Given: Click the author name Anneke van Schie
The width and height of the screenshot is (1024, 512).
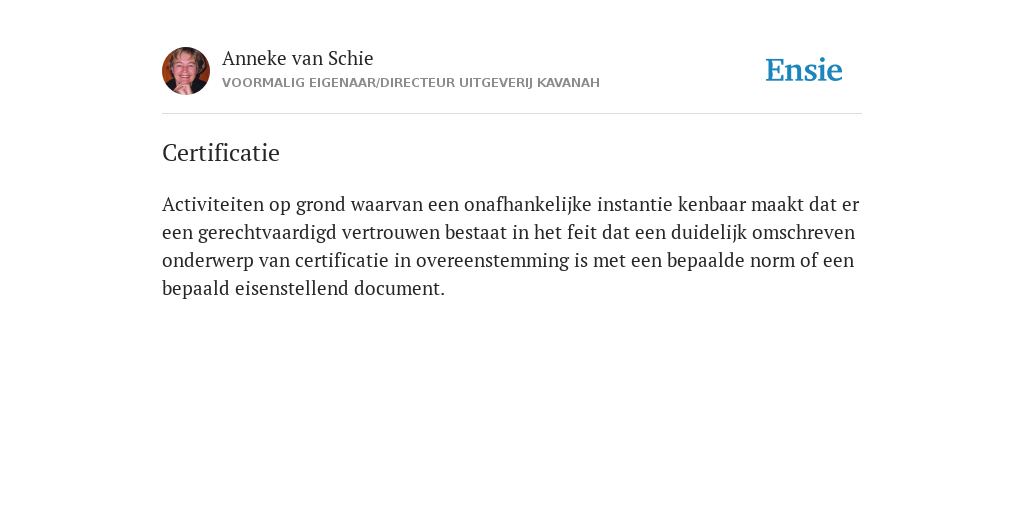Looking at the screenshot, I should tap(298, 59).
